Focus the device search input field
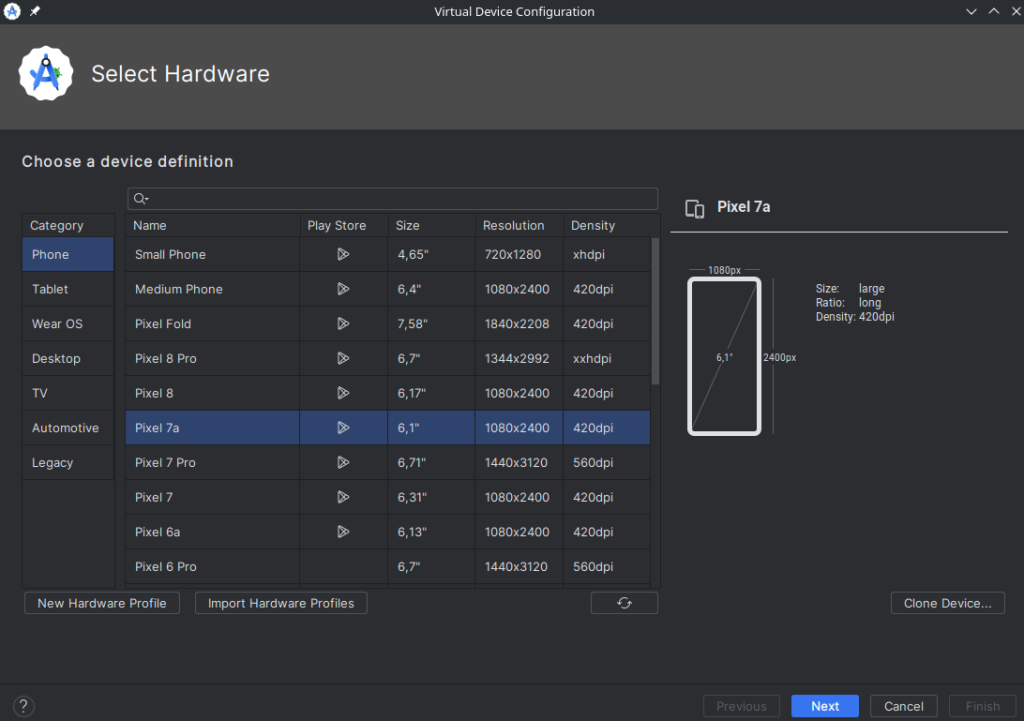This screenshot has height=721, width=1024. coord(400,199)
